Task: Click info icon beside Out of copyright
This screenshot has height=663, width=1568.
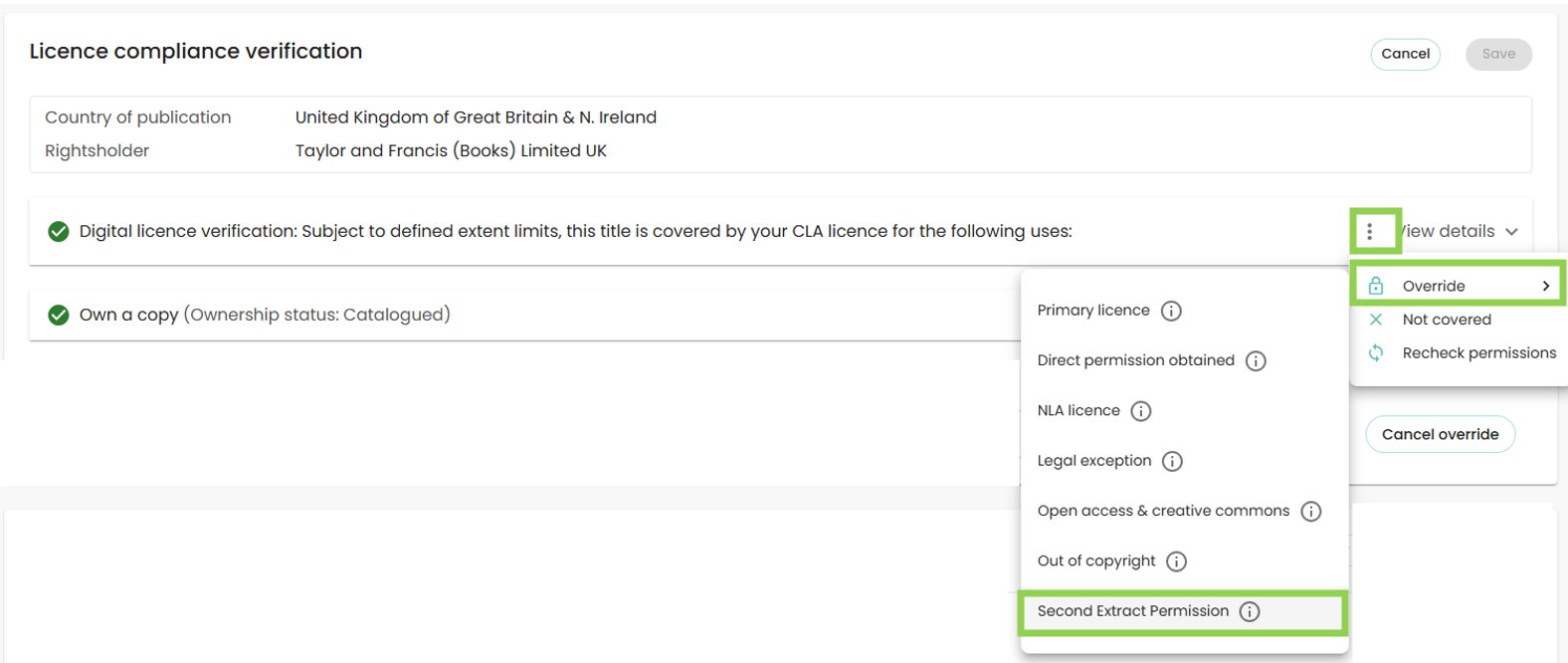Action: pos(1177,561)
